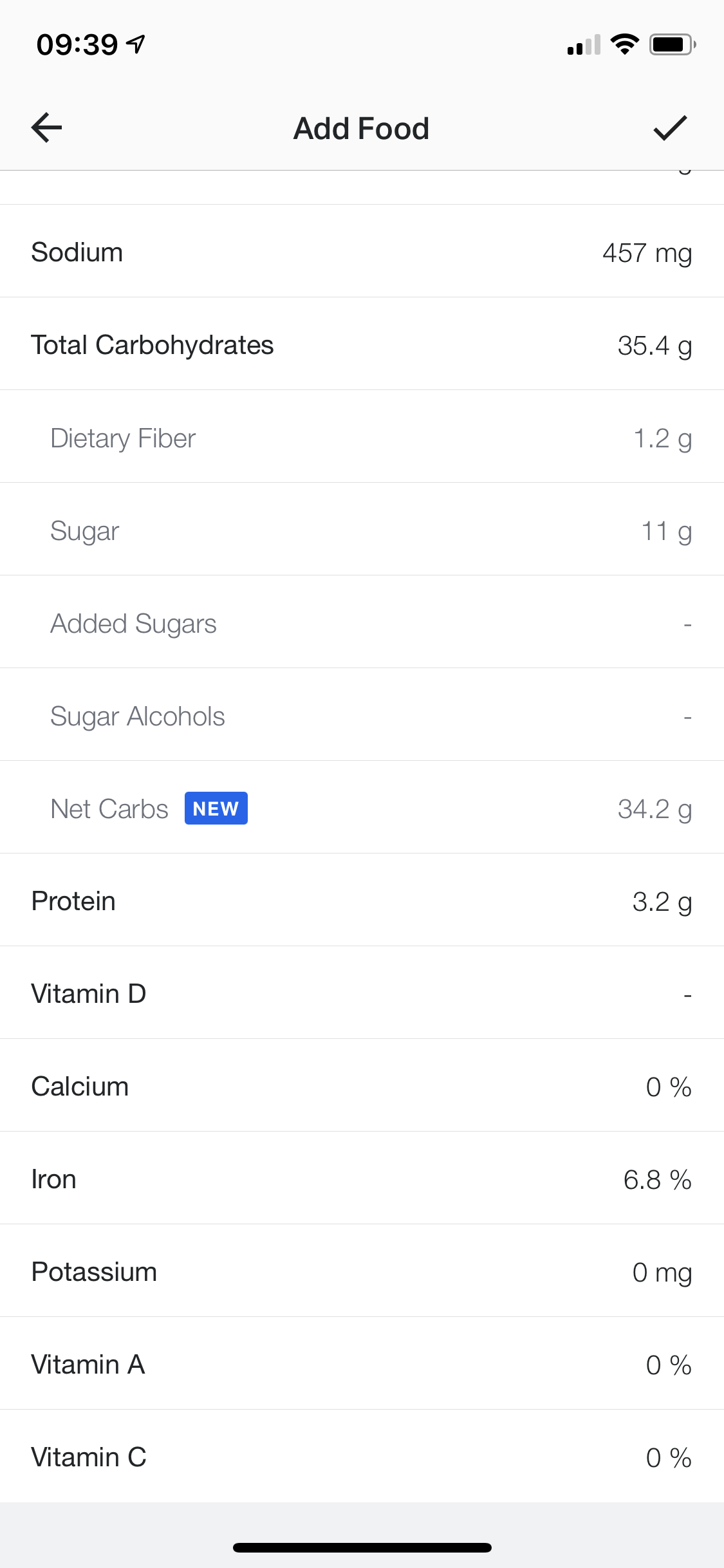Edit the Sugar value 11 g
The width and height of the screenshot is (724, 1568).
[666, 531]
